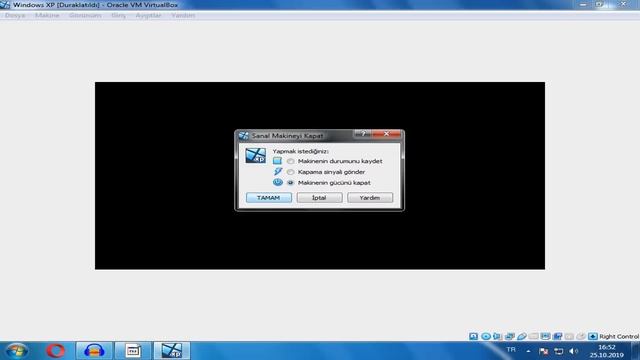Click the 'Right Control' host key text
Viewport: 640px width, 360px height.
619,336
